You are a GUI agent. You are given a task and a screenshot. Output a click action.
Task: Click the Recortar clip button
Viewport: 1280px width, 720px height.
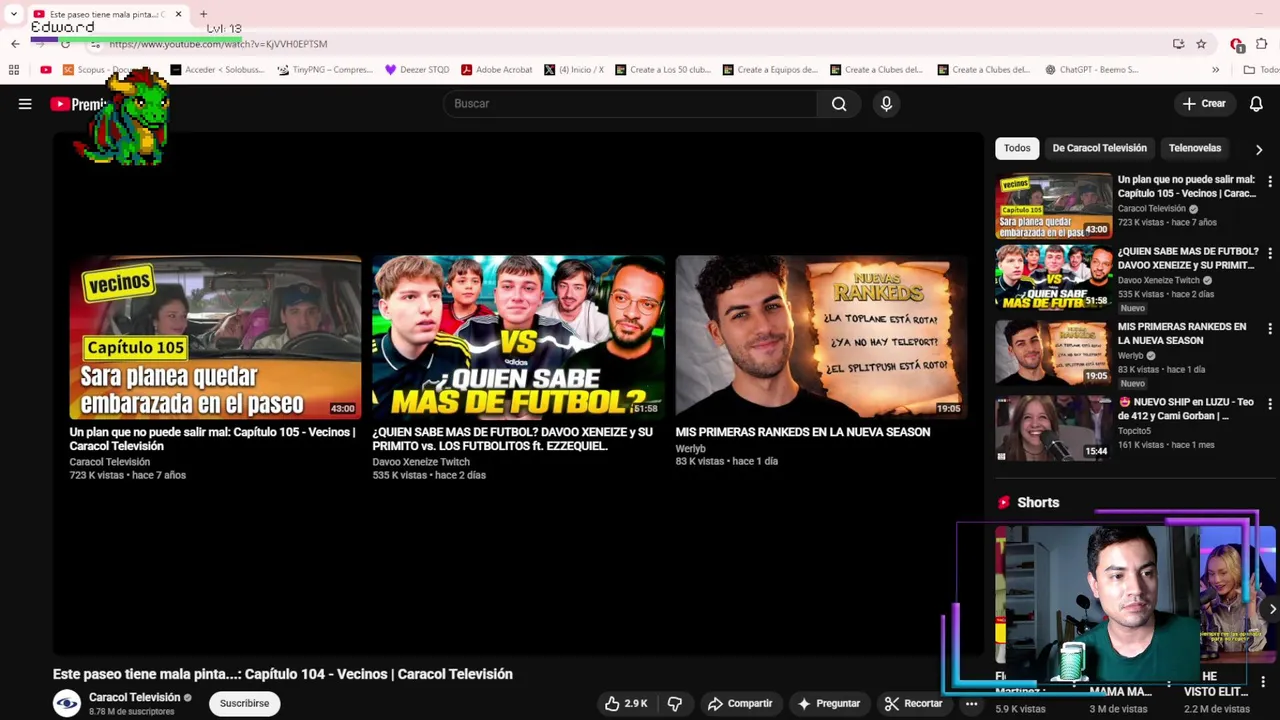click(x=913, y=704)
